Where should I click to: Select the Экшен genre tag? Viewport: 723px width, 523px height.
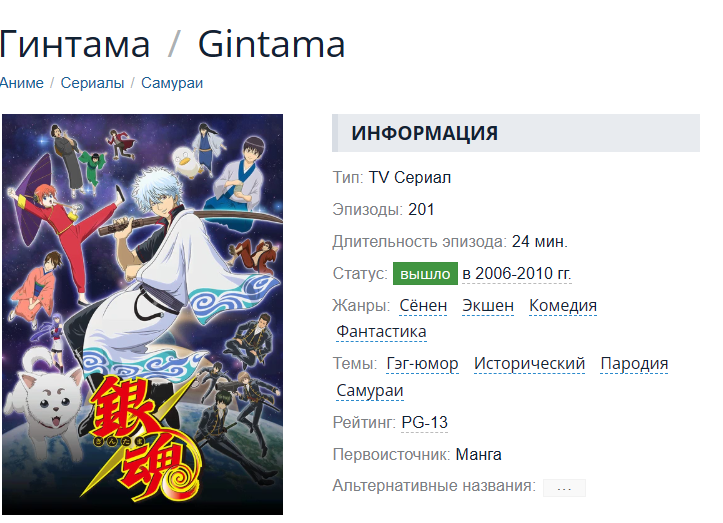(x=488, y=306)
